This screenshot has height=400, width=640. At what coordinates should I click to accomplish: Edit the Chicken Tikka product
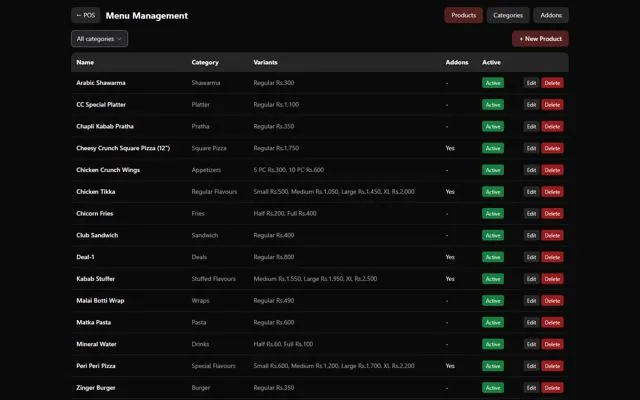click(531, 192)
